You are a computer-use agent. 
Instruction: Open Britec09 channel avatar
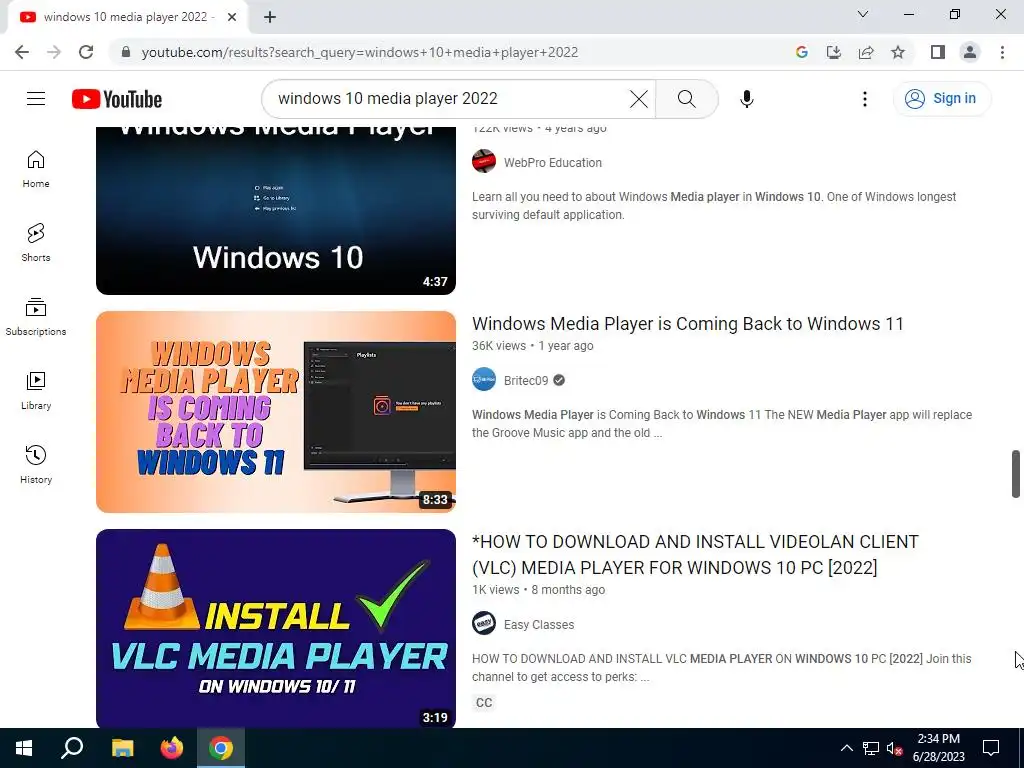[x=484, y=379]
